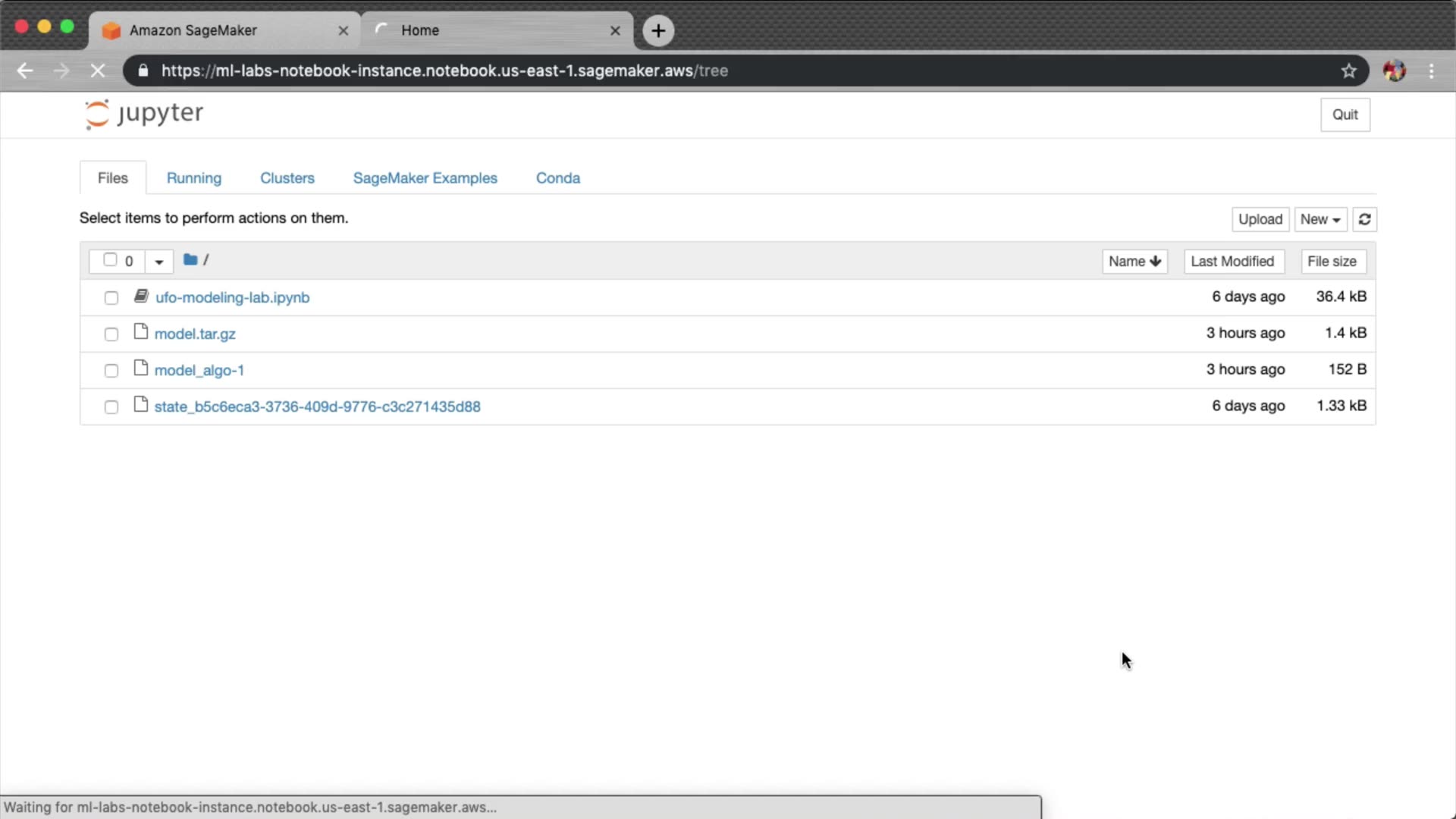Screen dimensions: 1456x819
Task: Check the box for model.tar.gz
Action: (111, 334)
